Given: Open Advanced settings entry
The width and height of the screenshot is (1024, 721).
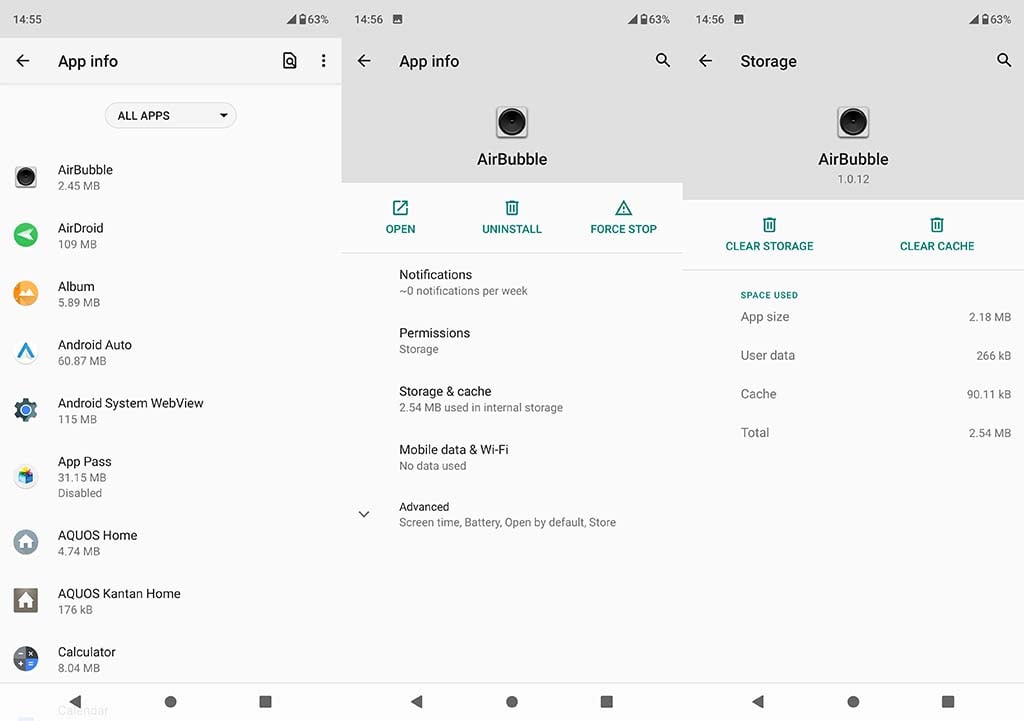Looking at the screenshot, I should 512,514.
